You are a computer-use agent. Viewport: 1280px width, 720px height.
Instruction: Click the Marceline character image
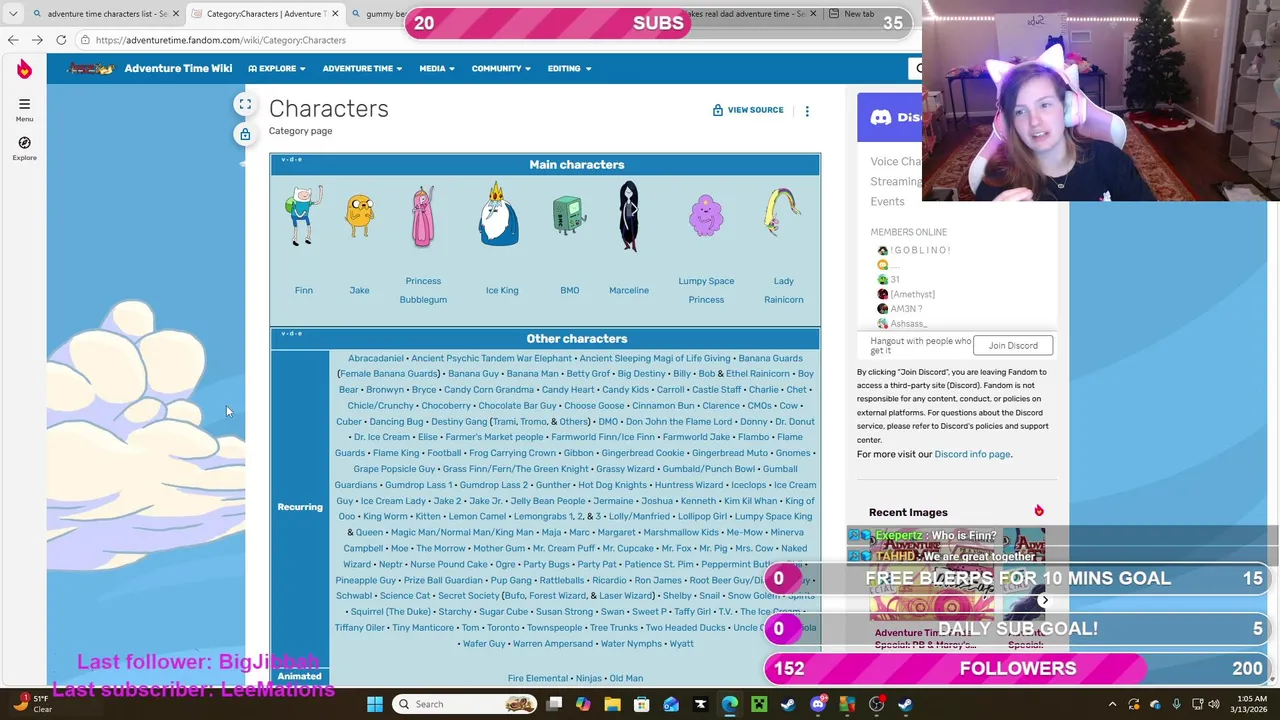click(x=629, y=216)
